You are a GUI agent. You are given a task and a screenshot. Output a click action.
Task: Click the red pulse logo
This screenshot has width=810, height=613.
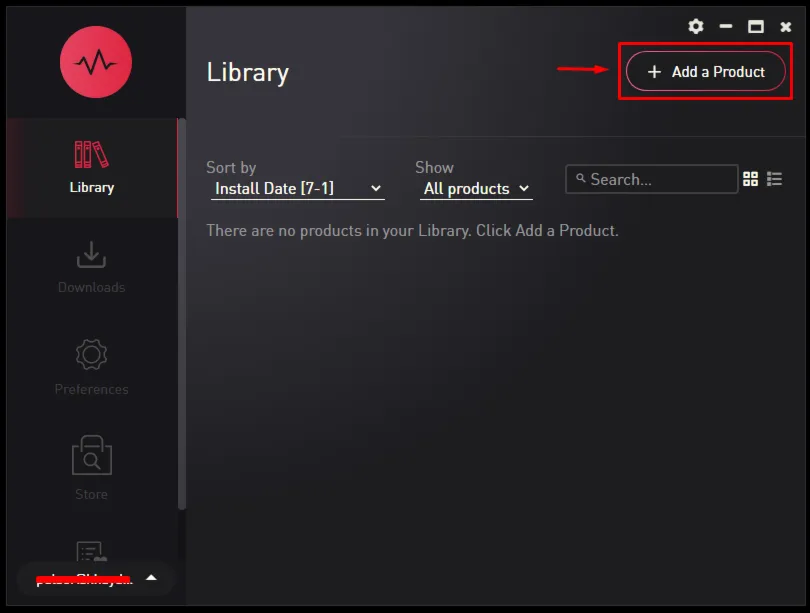96,62
